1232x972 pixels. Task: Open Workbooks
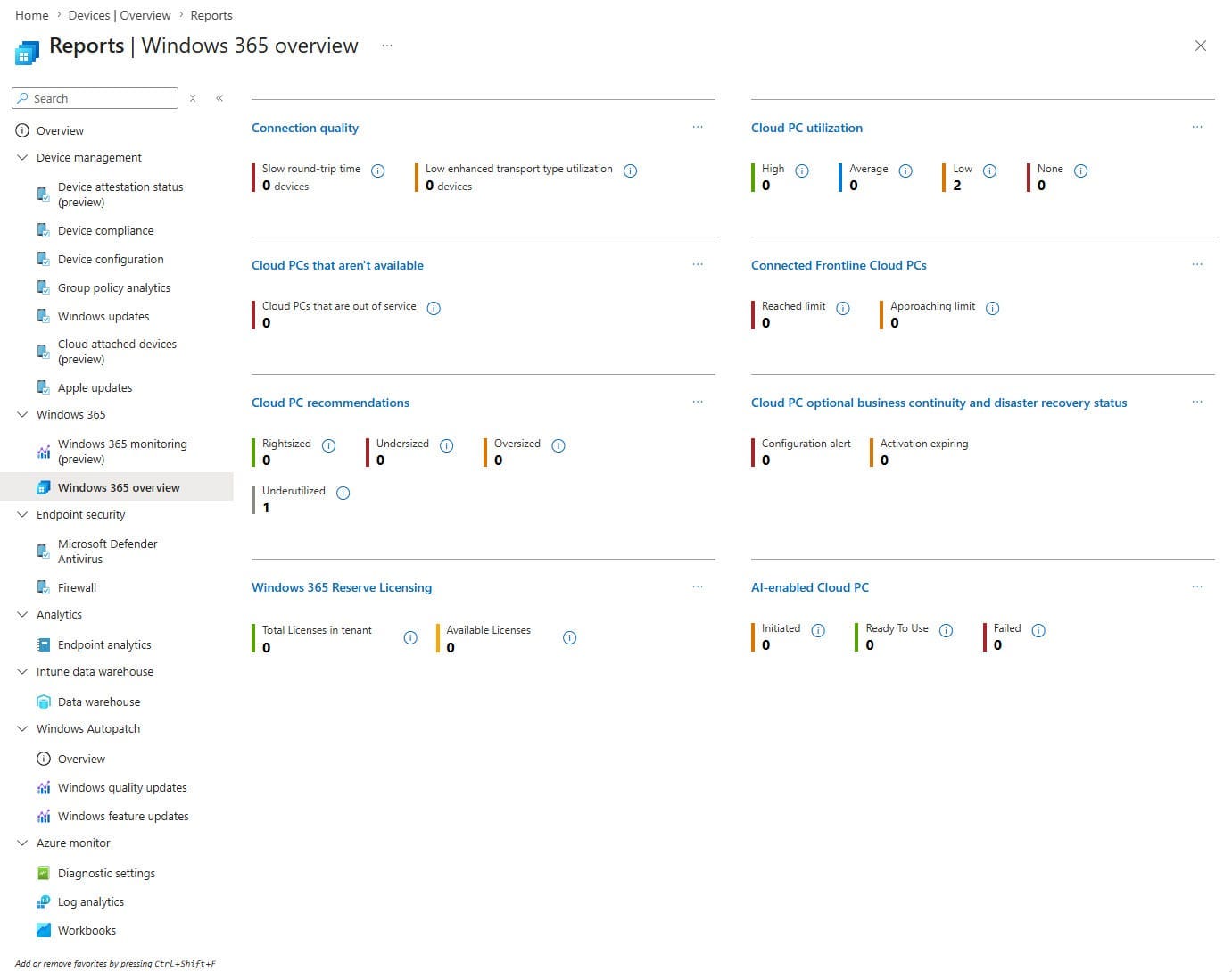[87, 930]
